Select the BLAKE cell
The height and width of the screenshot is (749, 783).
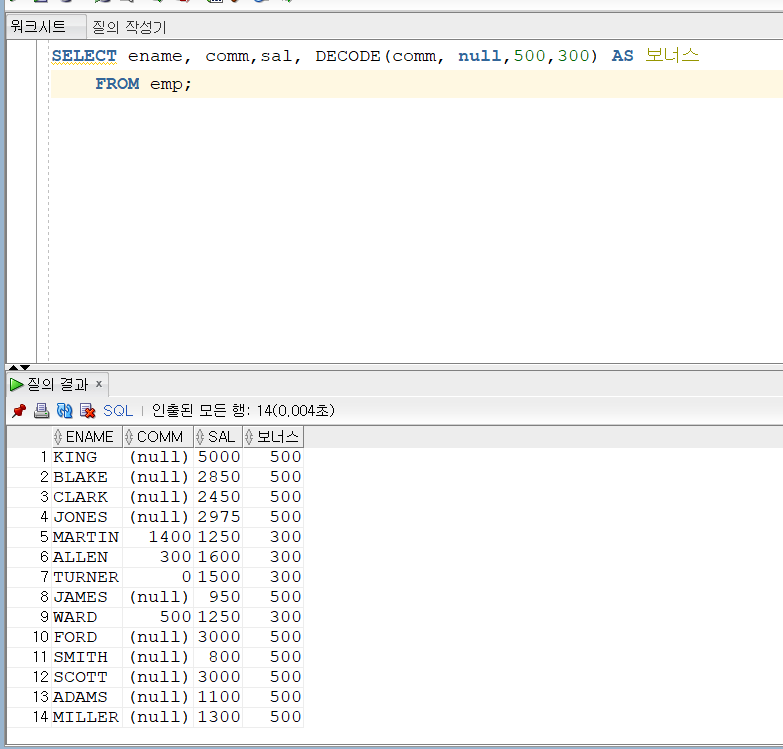click(87, 477)
